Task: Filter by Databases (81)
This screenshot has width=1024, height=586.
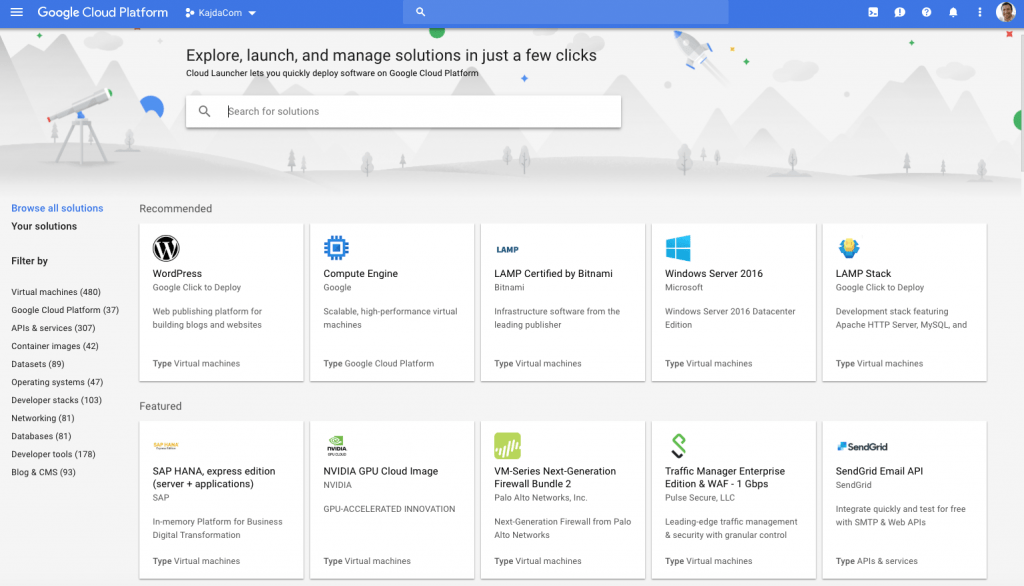Action: point(41,436)
